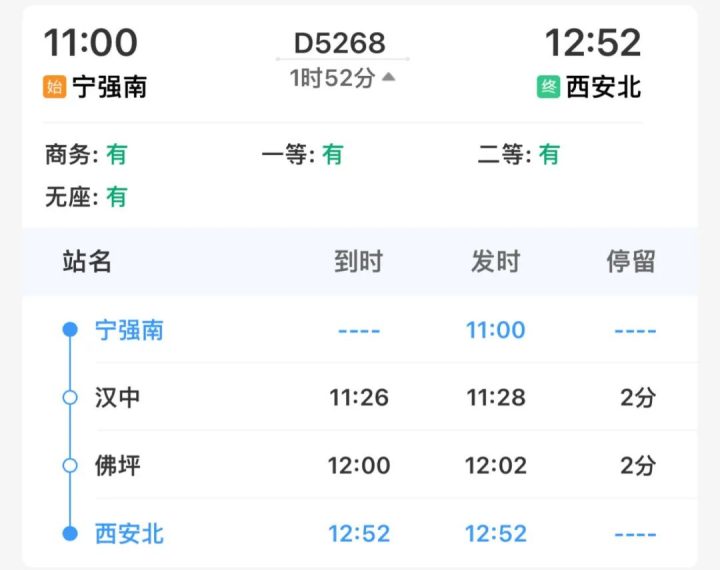Viewport: 720px width, 570px height.
Task: Click the filled dot marker for 宁强南
Action: (70, 330)
